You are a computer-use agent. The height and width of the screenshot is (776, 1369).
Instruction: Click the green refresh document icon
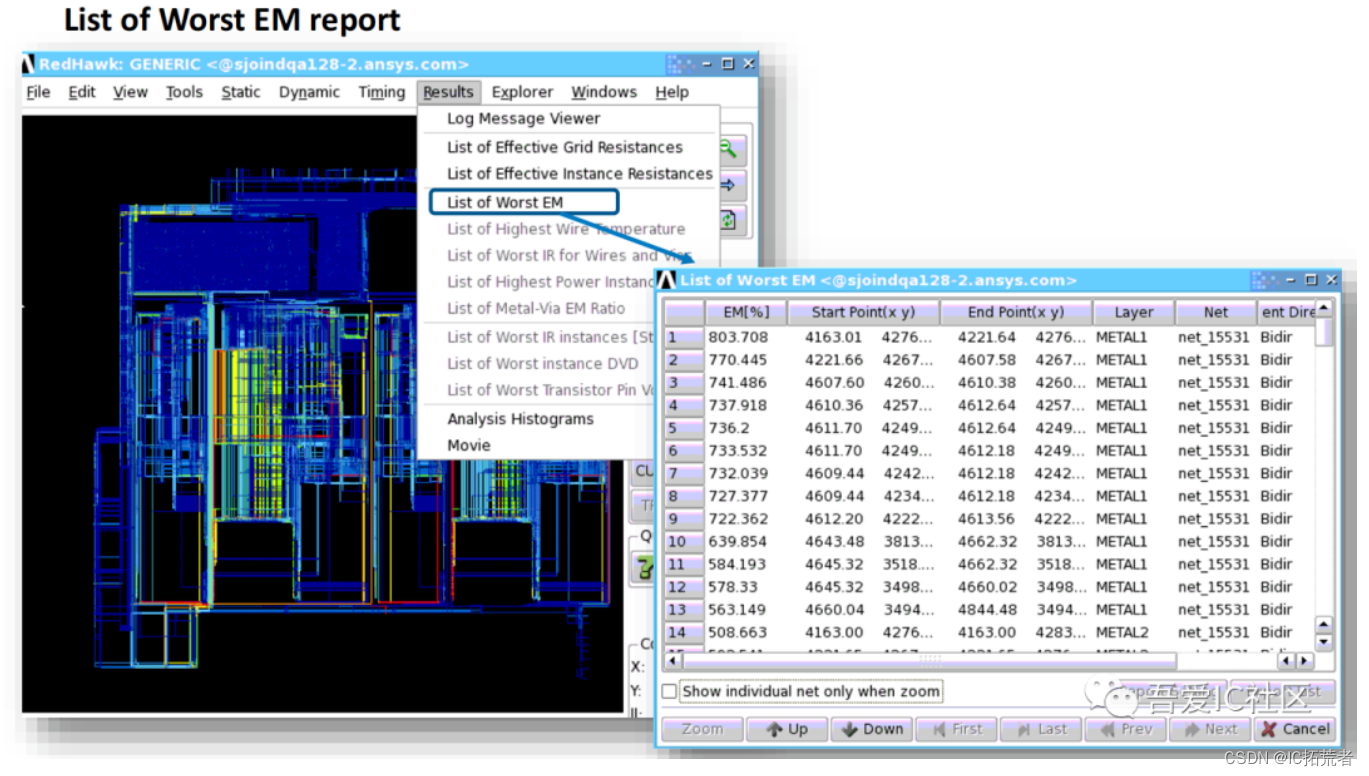pos(728,220)
